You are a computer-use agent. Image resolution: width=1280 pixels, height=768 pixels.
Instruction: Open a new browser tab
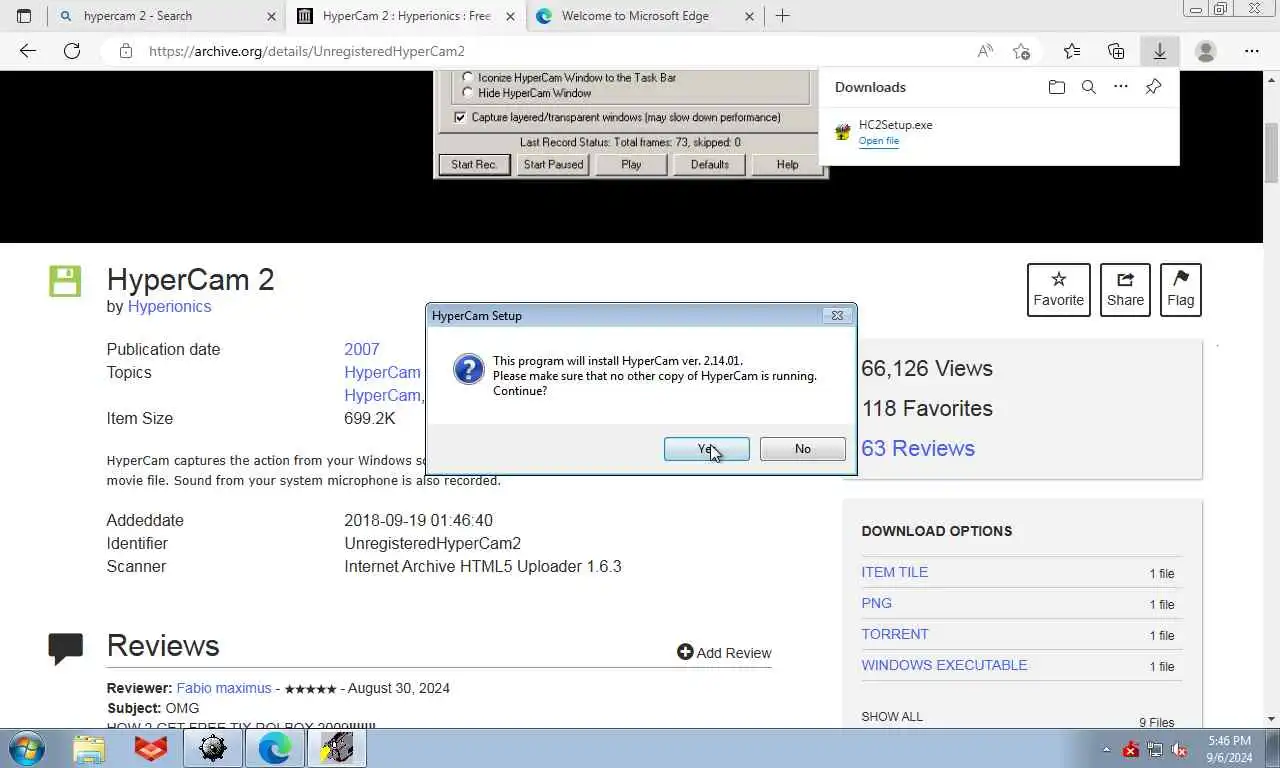[x=783, y=16]
